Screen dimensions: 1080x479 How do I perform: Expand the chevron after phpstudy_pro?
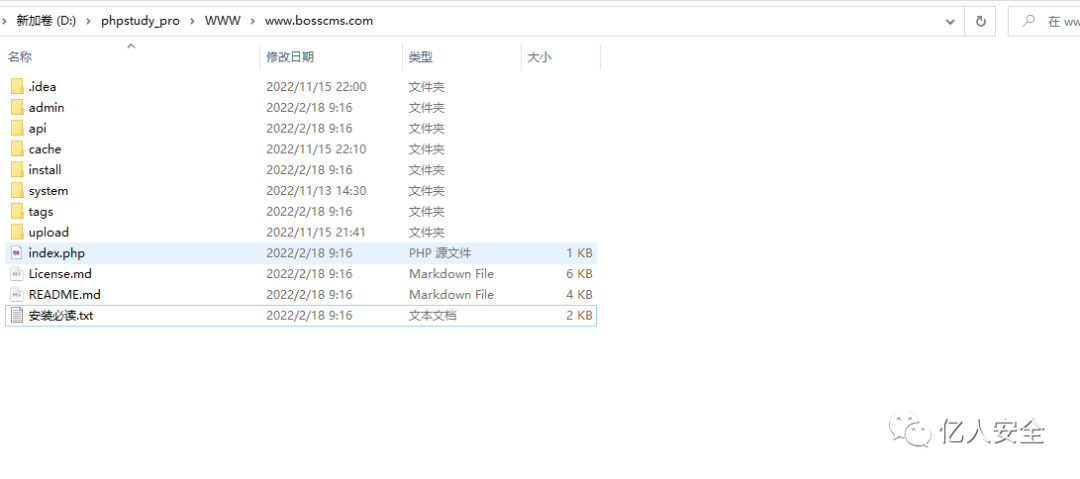(192, 21)
